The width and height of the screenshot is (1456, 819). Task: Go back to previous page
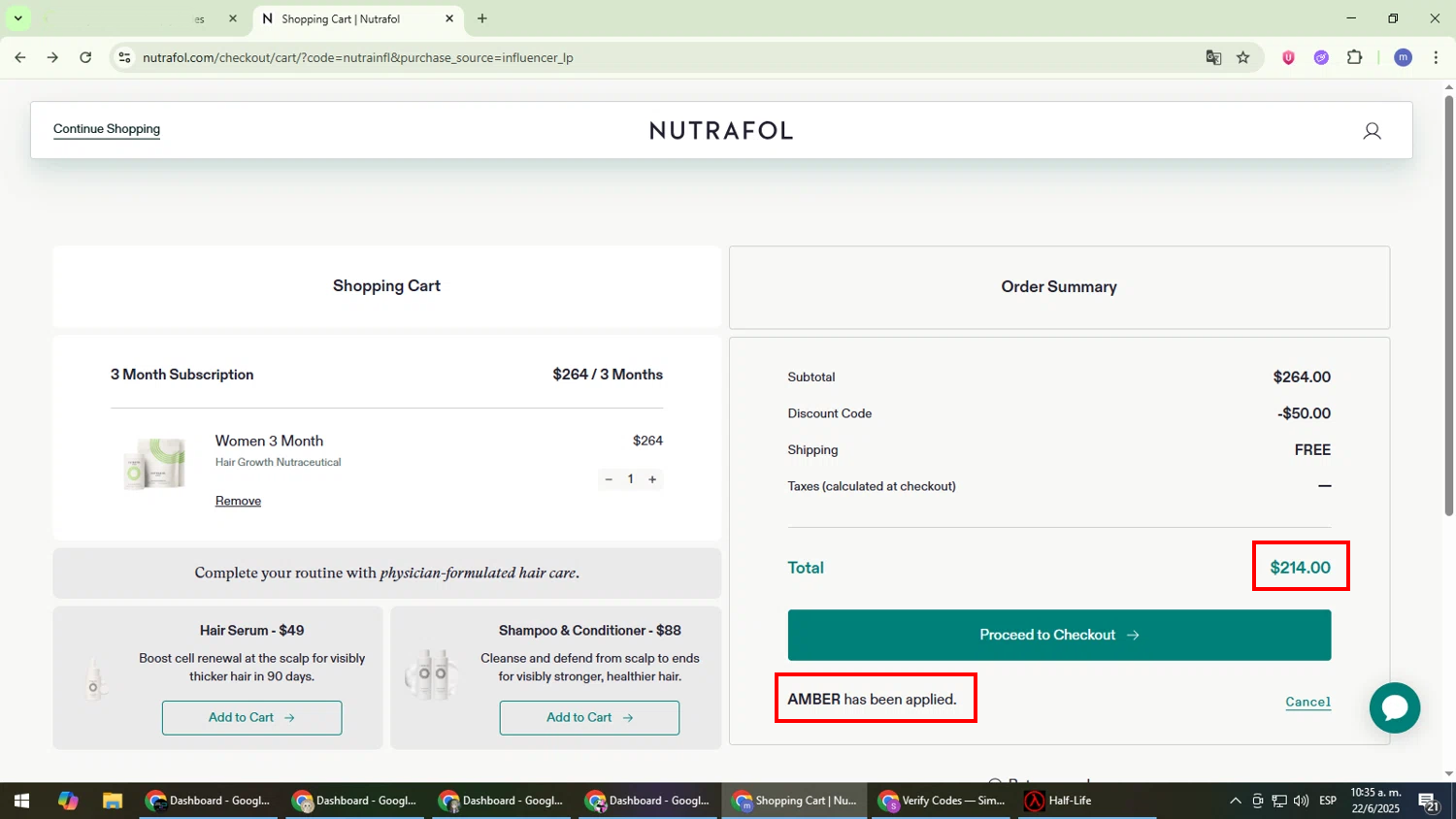pos(20,57)
